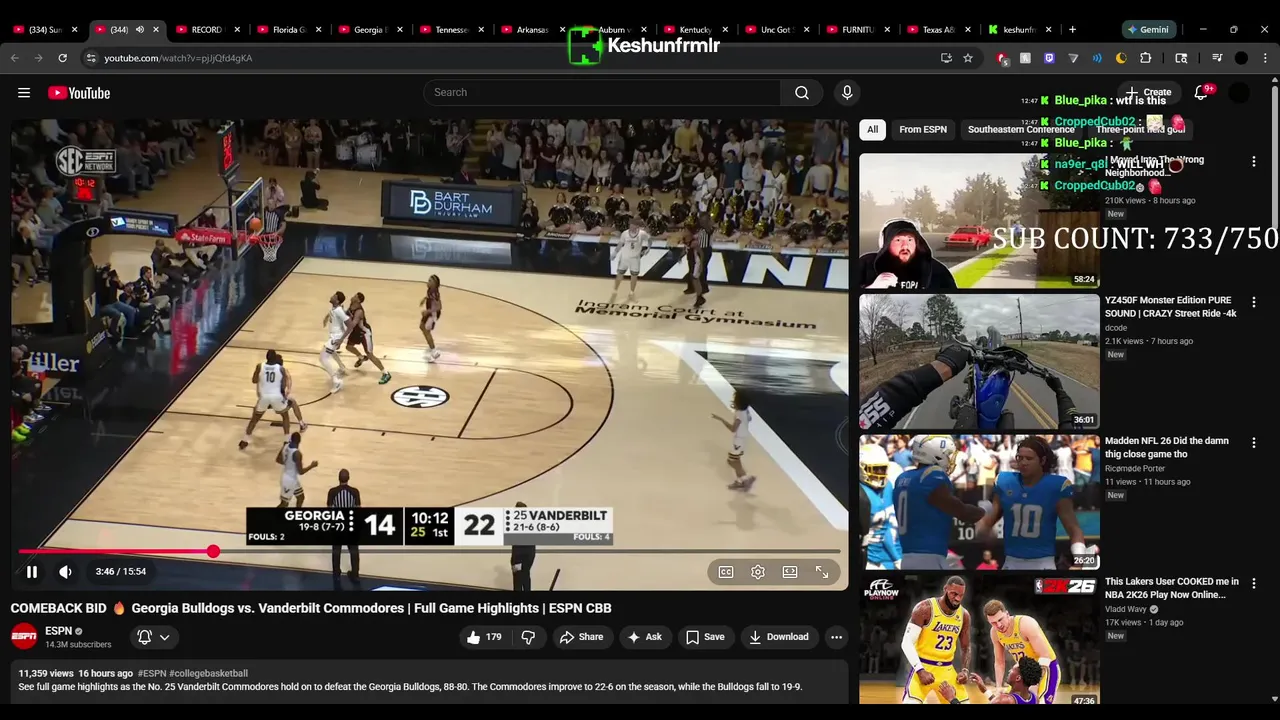
Task: Click the ESPN channel name
Action: coord(59,631)
